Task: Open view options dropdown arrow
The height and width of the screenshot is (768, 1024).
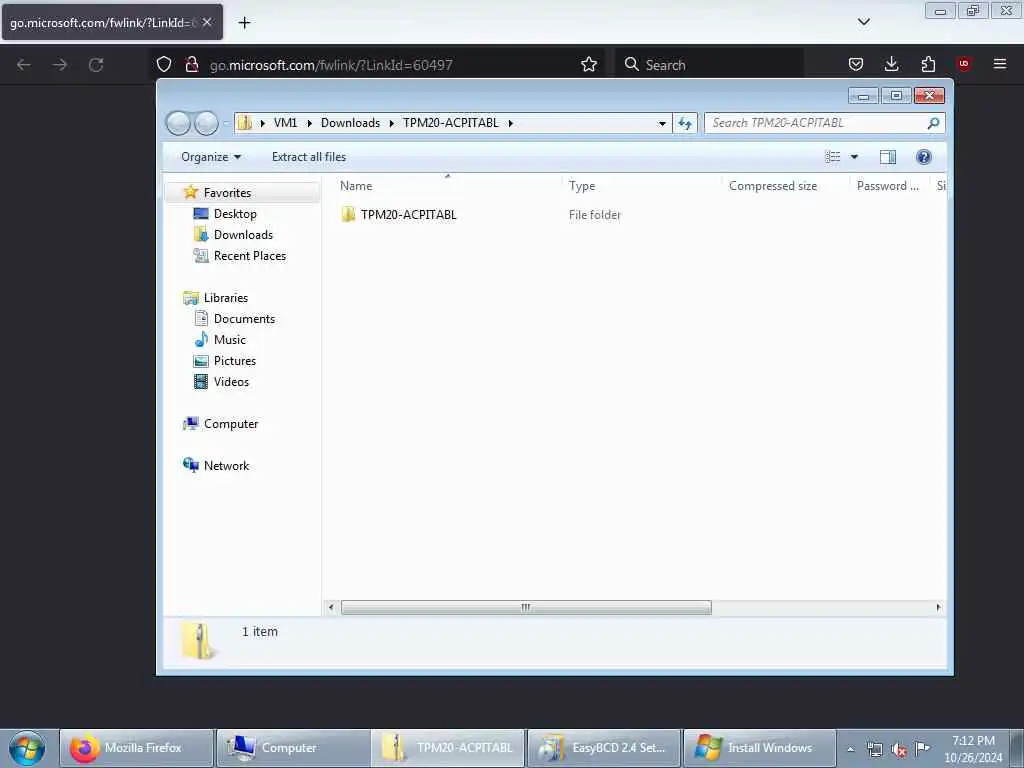Action: 854,157
